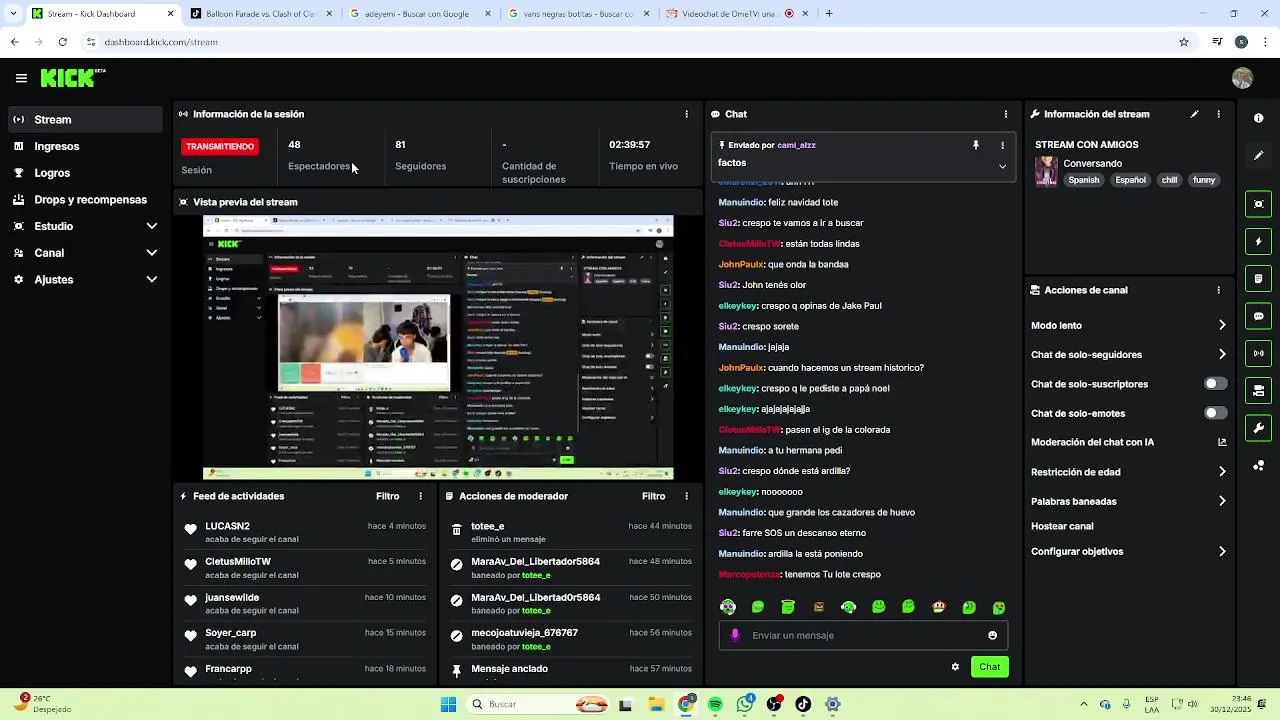Click the Conversando category thumbnail image
Image resolution: width=1280 pixels, height=720 pixels.
tap(1046, 171)
